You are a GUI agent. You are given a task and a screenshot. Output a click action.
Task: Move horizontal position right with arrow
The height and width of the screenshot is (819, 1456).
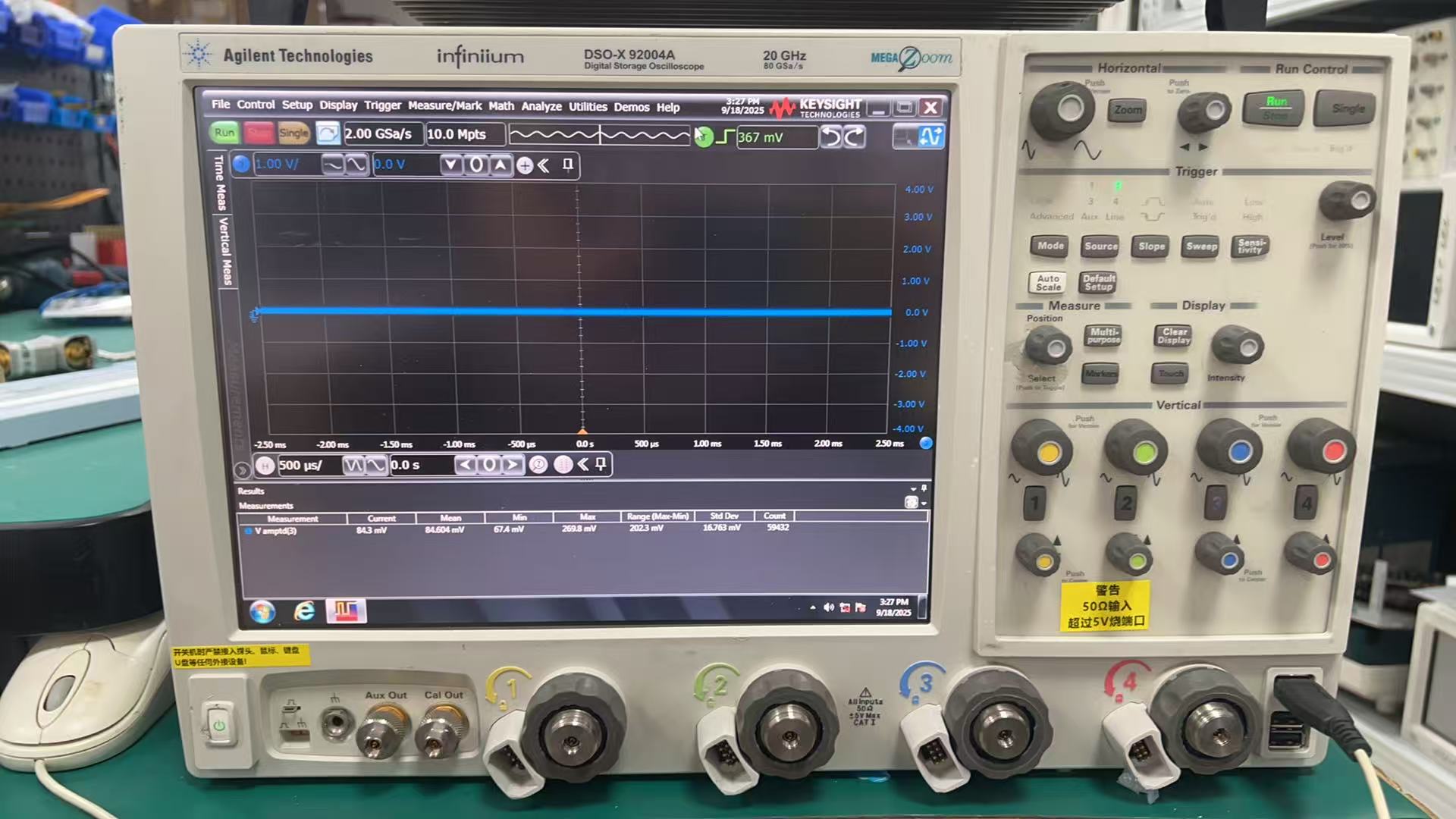513,465
